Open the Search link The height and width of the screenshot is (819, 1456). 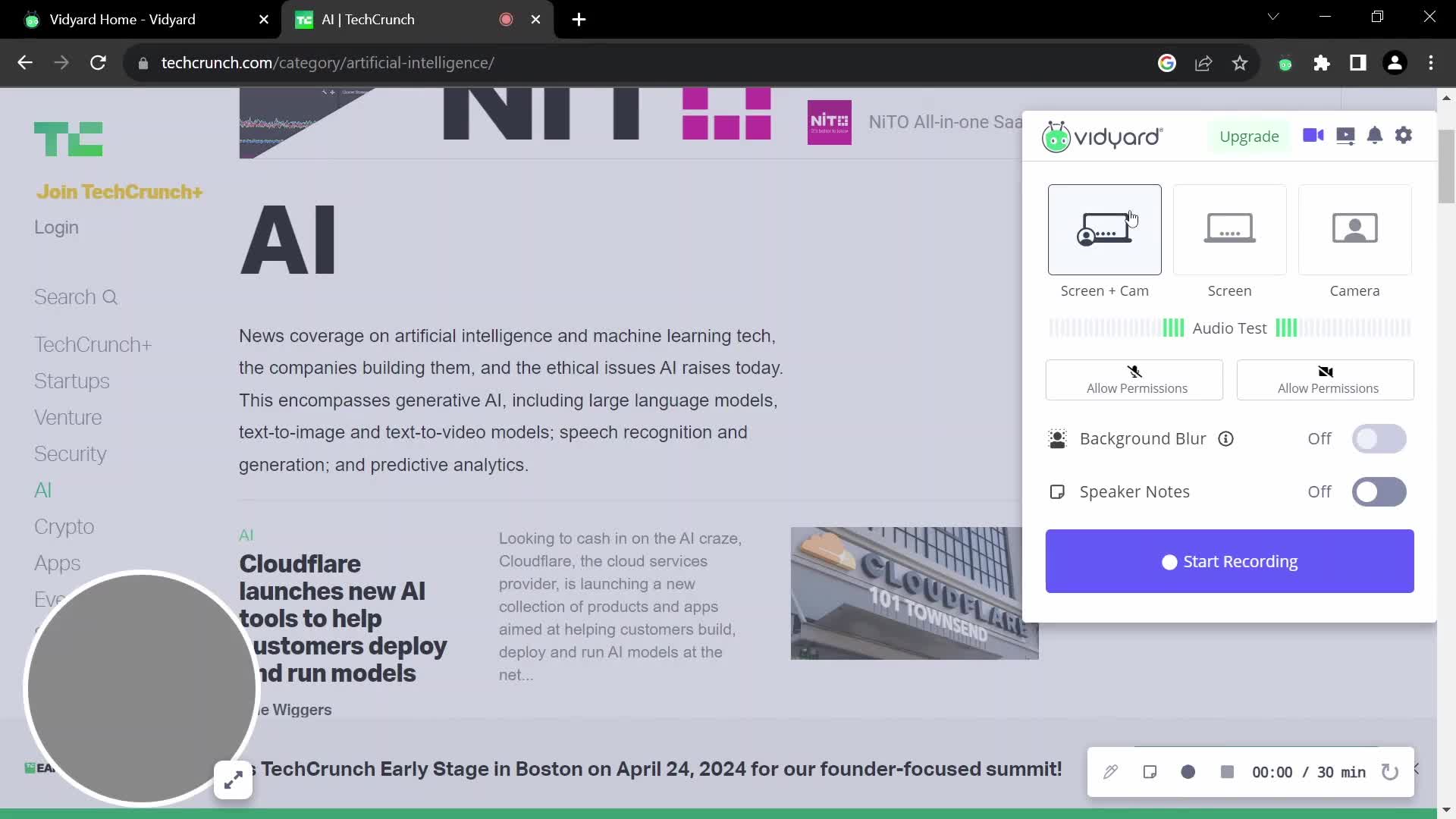pos(76,297)
